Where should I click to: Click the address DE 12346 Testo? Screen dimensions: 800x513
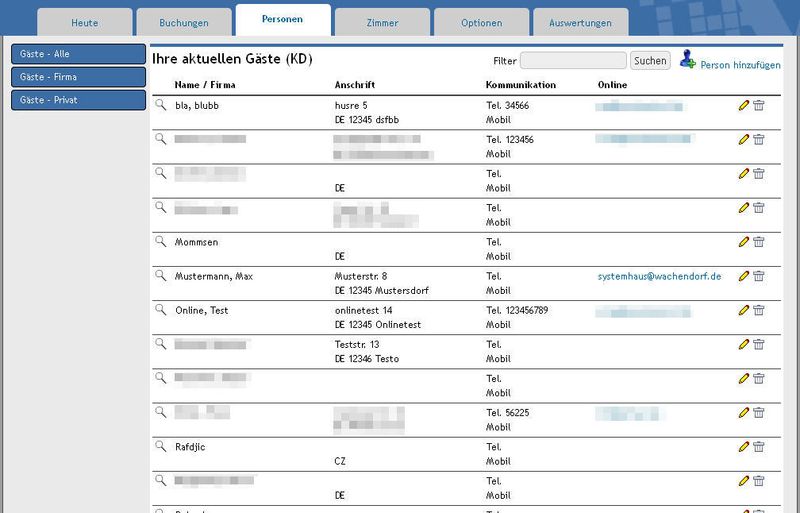(367, 359)
